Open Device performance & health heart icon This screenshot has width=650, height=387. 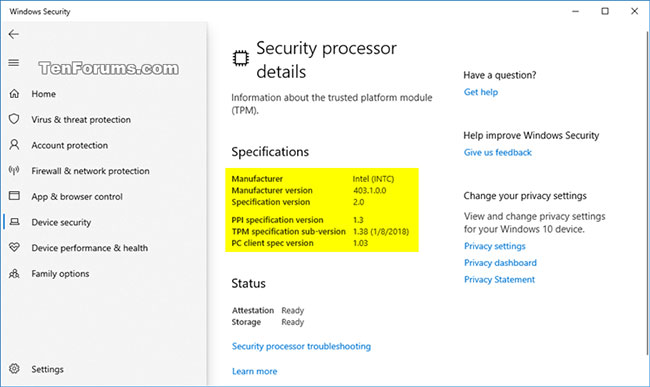[14, 247]
